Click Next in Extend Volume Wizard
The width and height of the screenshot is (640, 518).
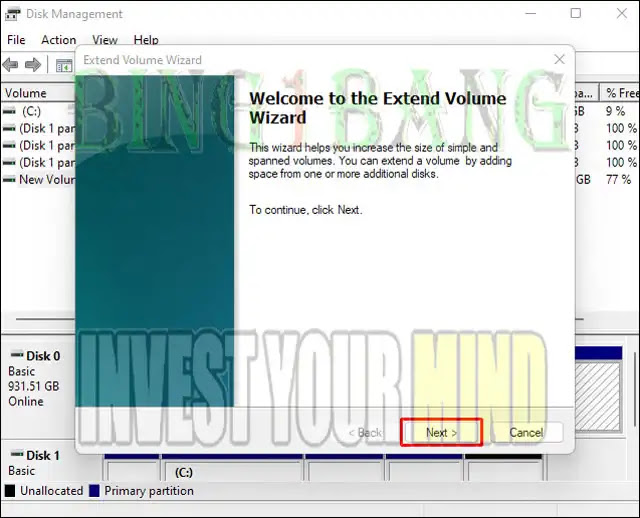441,432
